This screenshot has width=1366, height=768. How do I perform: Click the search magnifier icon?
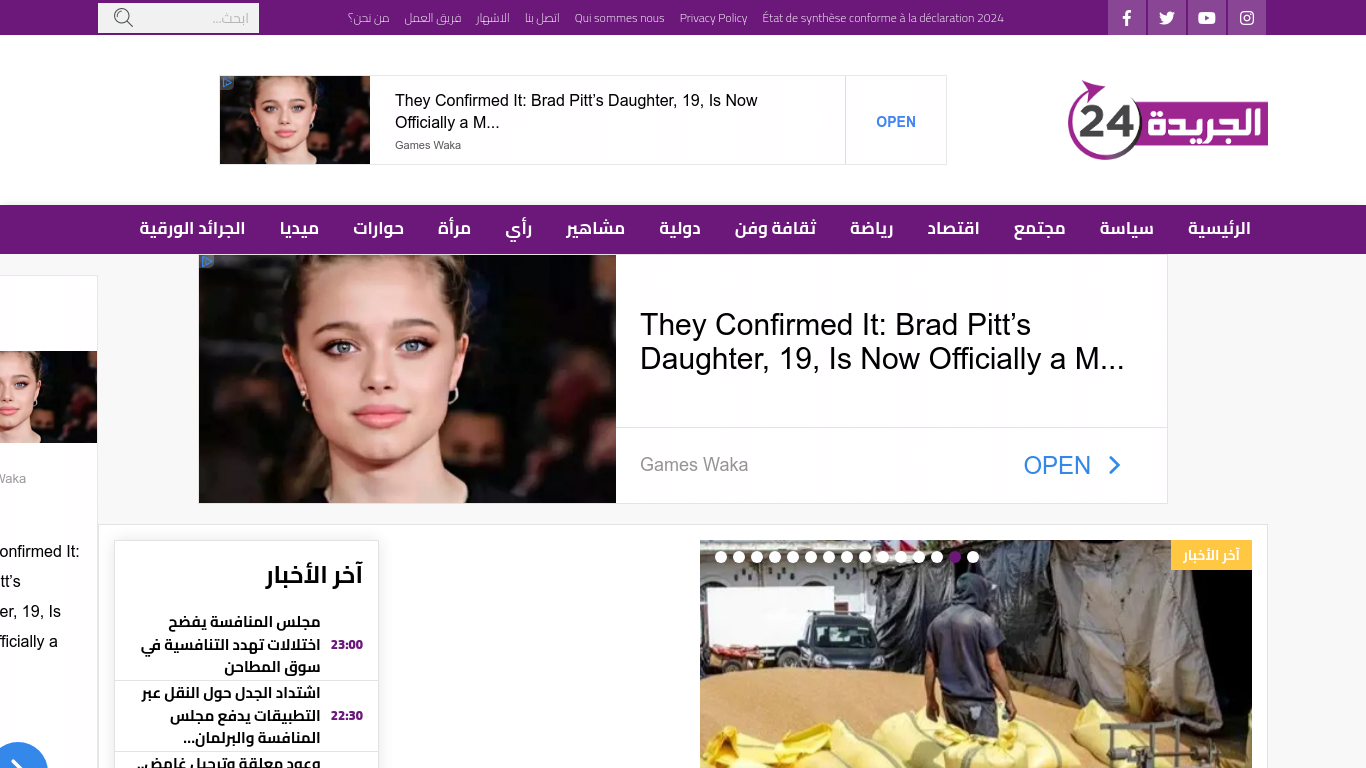123,18
